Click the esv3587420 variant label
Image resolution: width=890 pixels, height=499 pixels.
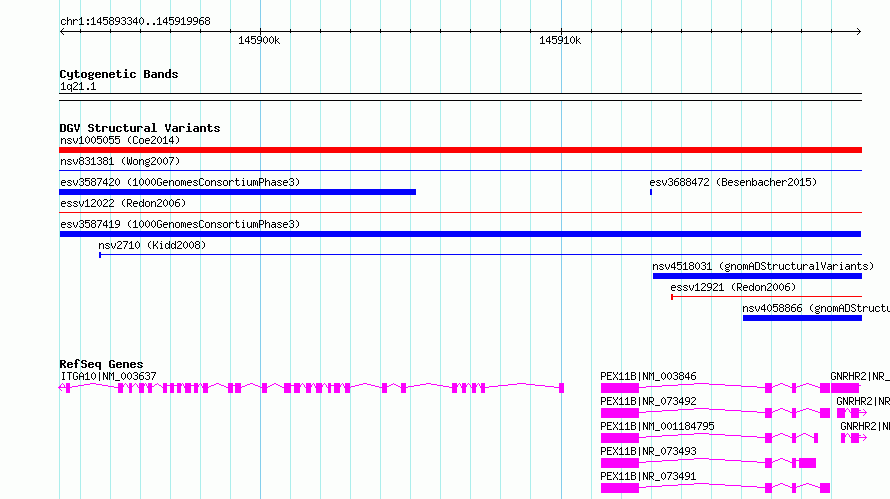(180, 182)
